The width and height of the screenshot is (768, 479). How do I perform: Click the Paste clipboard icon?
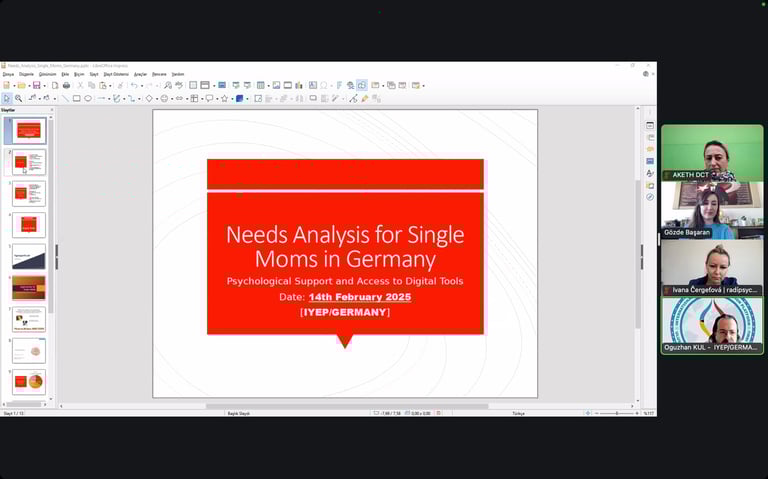pyautogui.click(x=103, y=86)
